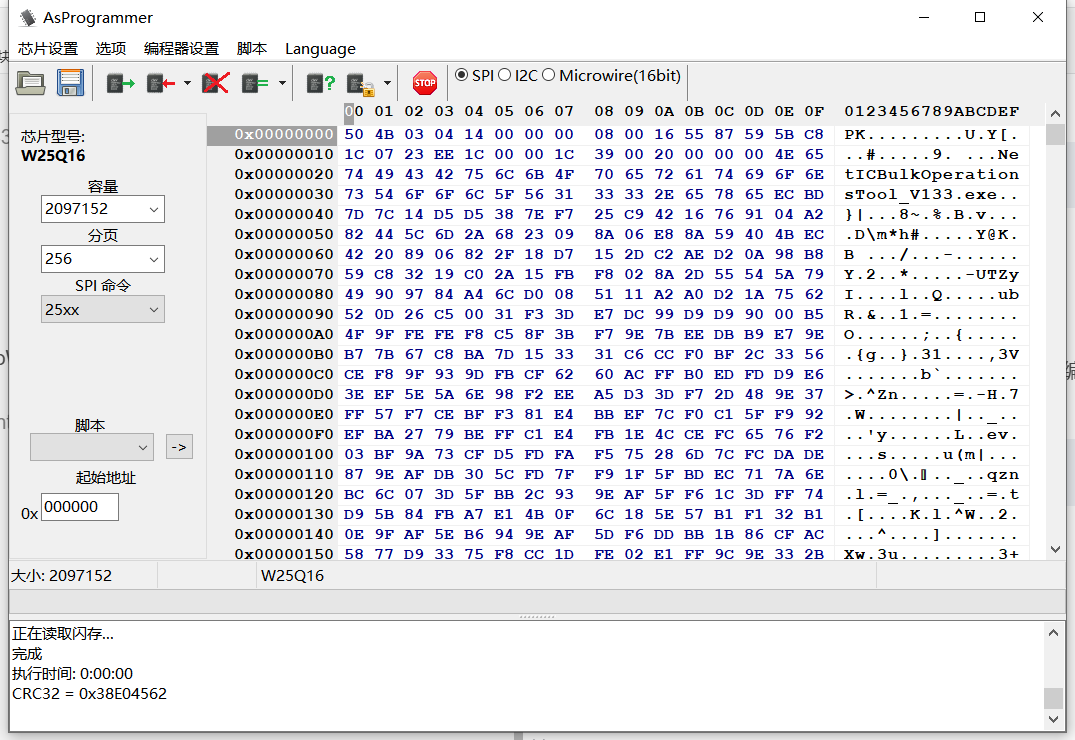This screenshot has width=1075, height=740.
Task: Click status bar chip name W25Q16
Action: pyautogui.click(x=292, y=575)
